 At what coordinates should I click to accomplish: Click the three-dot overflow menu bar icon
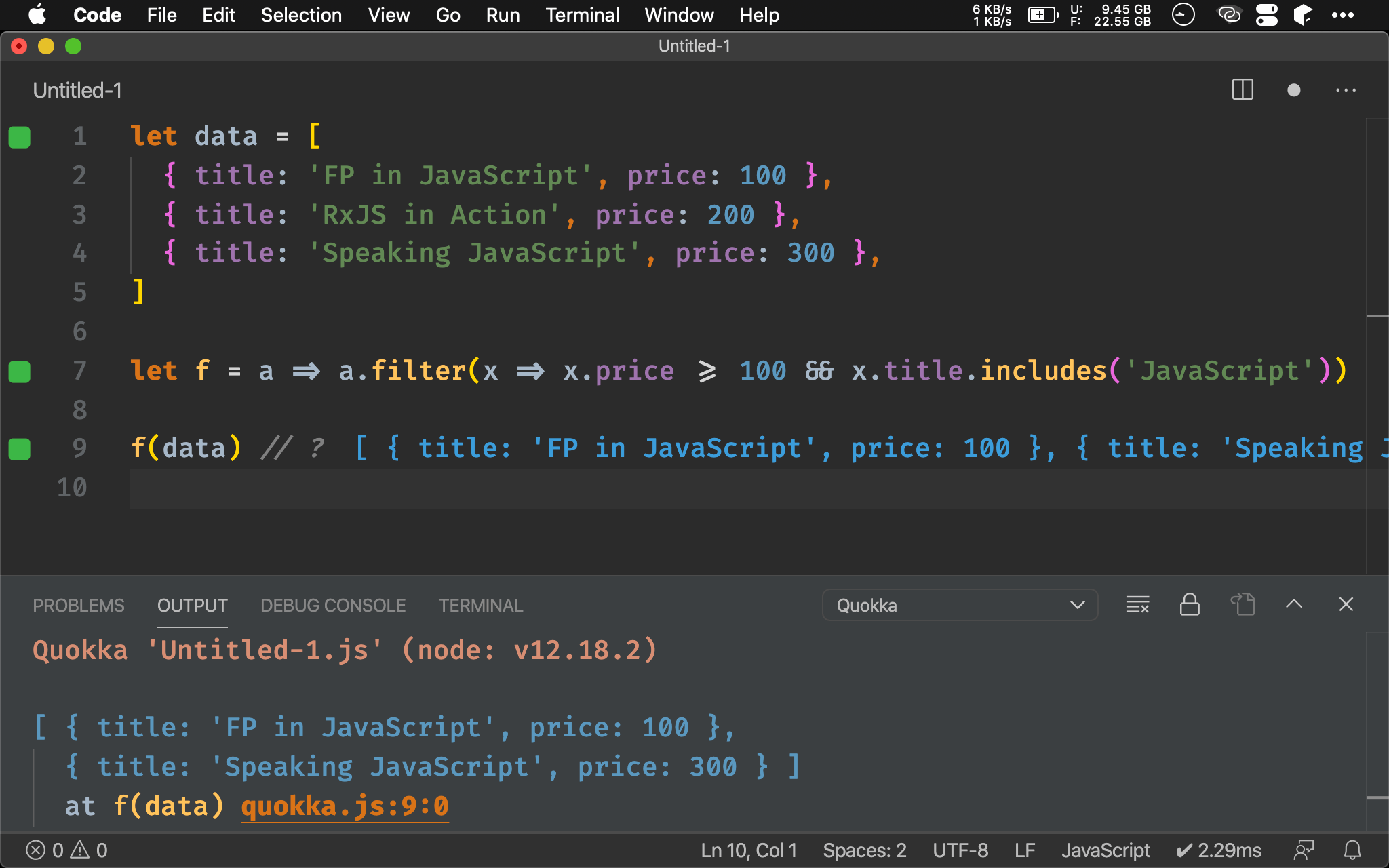coord(1342,15)
